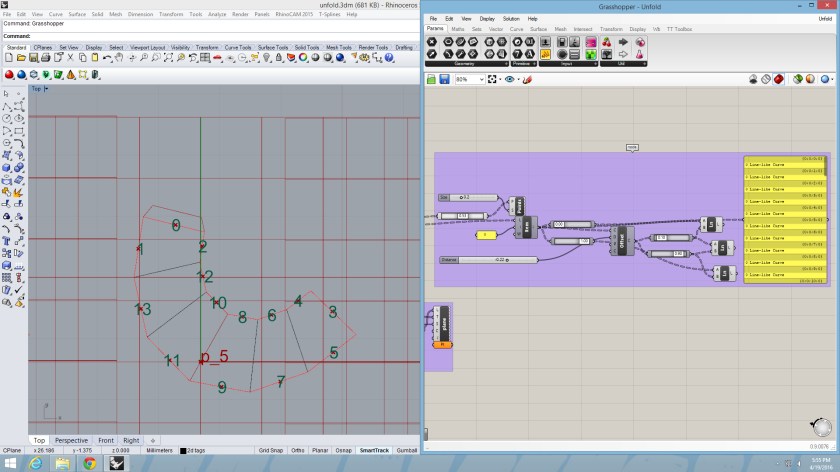The height and width of the screenshot is (472, 840).
Task: Open the preview eye icon dropdown arrow
Action: [x=517, y=79]
